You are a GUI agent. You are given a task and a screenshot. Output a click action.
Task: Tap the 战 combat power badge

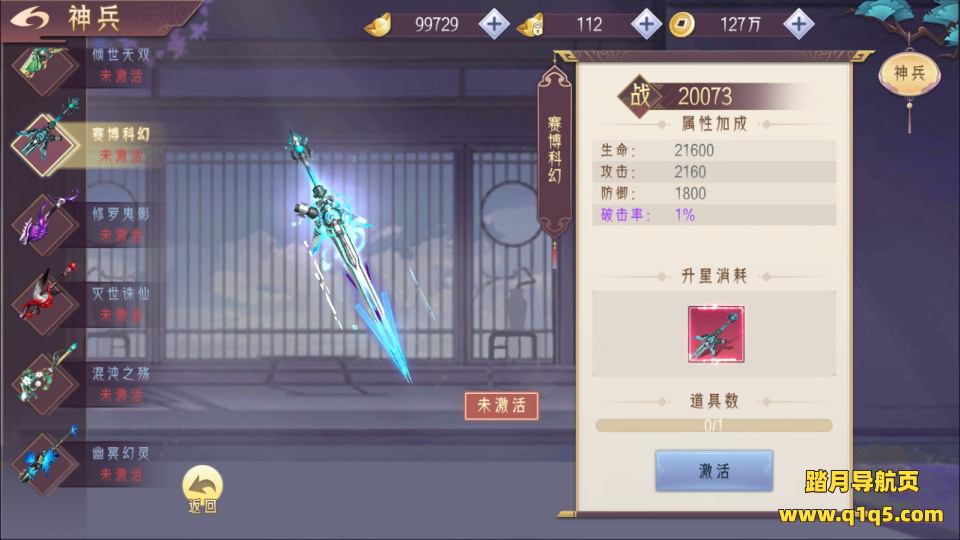[x=640, y=95]
